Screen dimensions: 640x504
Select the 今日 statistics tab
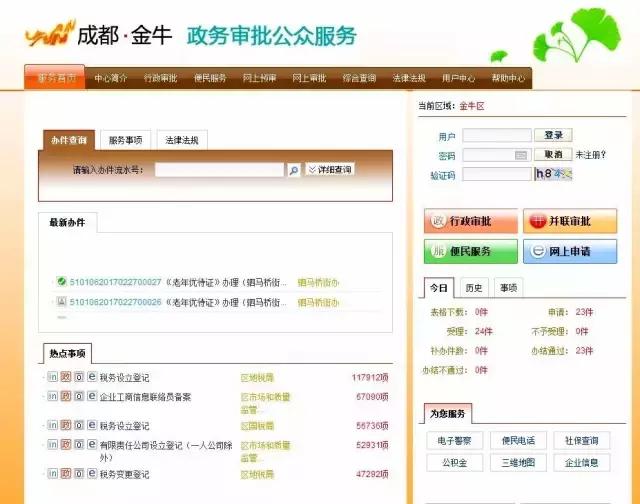point(439,288)
